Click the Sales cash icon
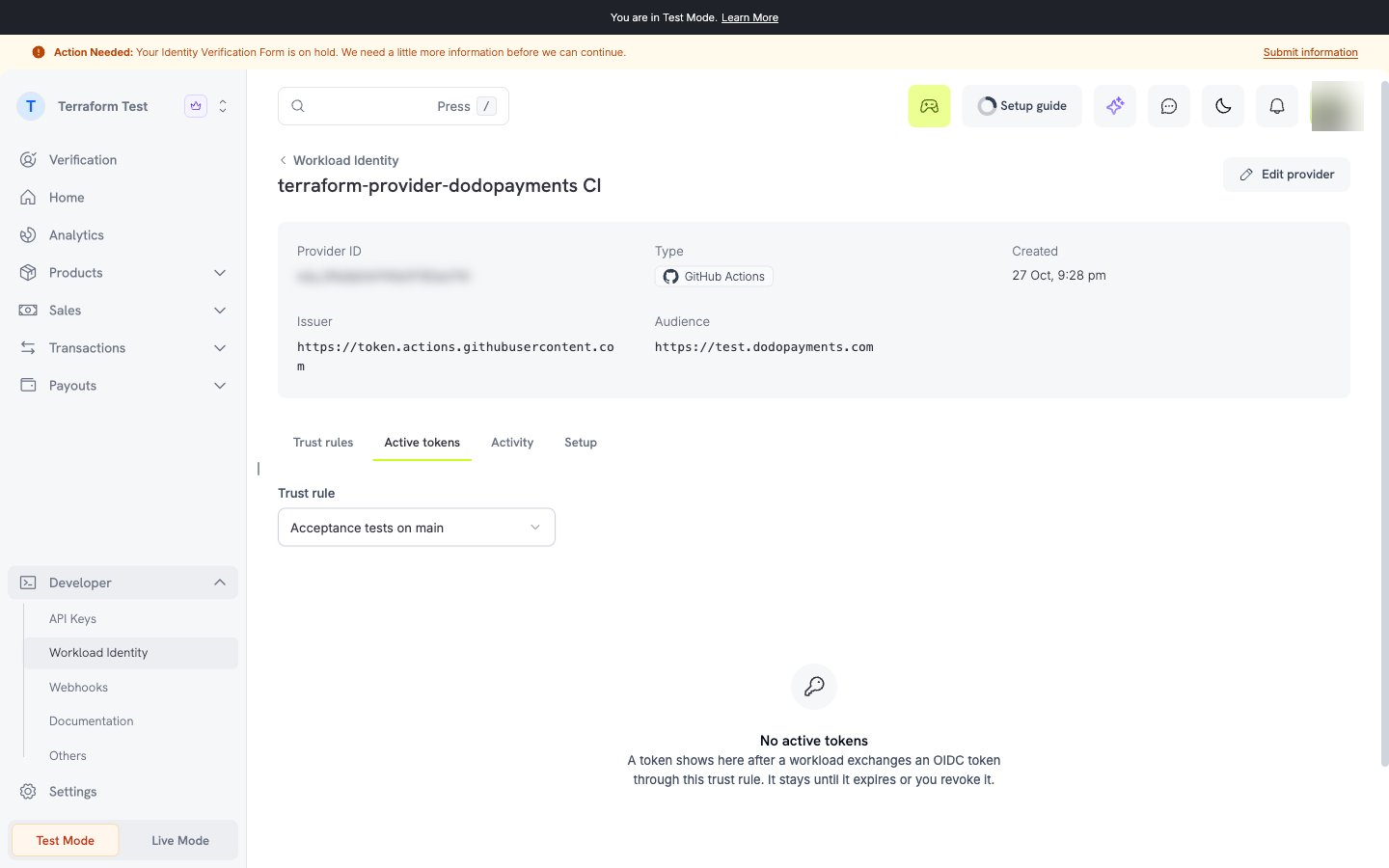 click(x=28, y=311)
